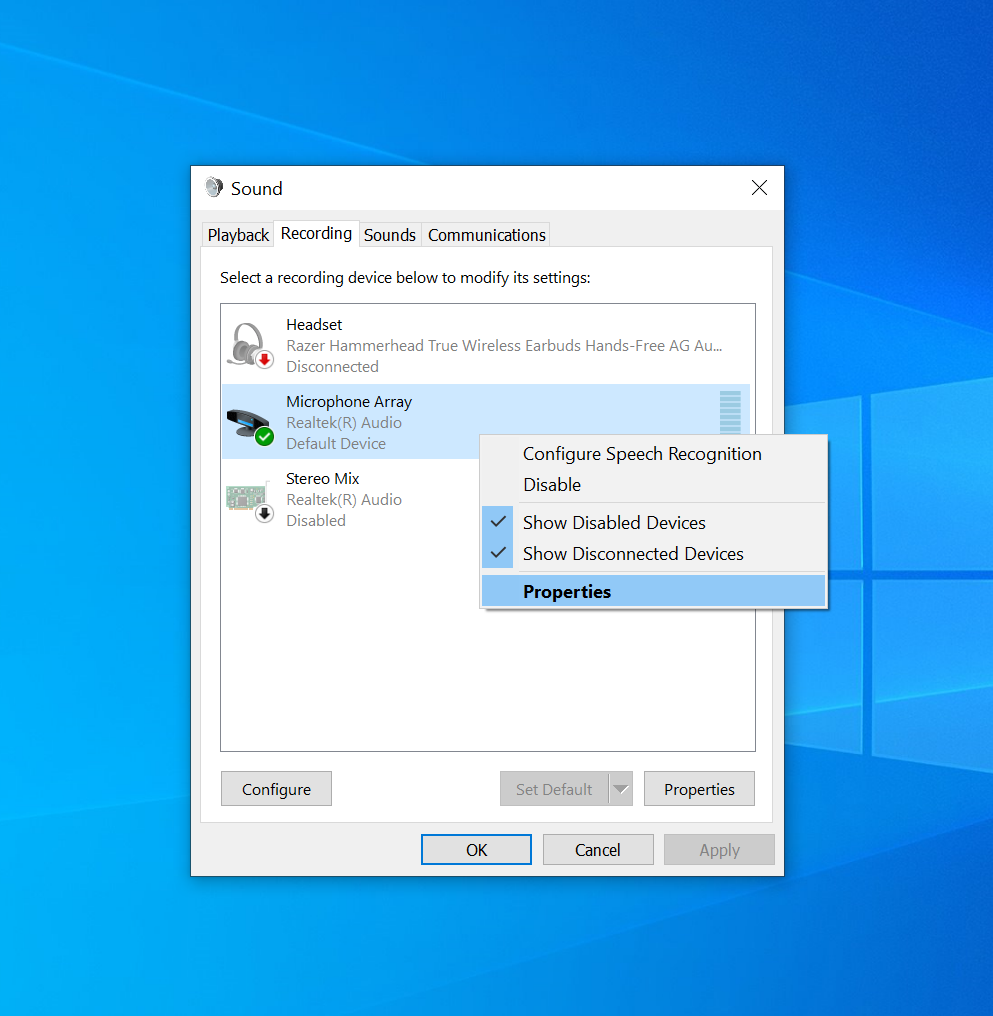The height and width of the screenshot is (1016, 993).
Task: Click the Properties button below device list
Action: click(x=699, y=789)
